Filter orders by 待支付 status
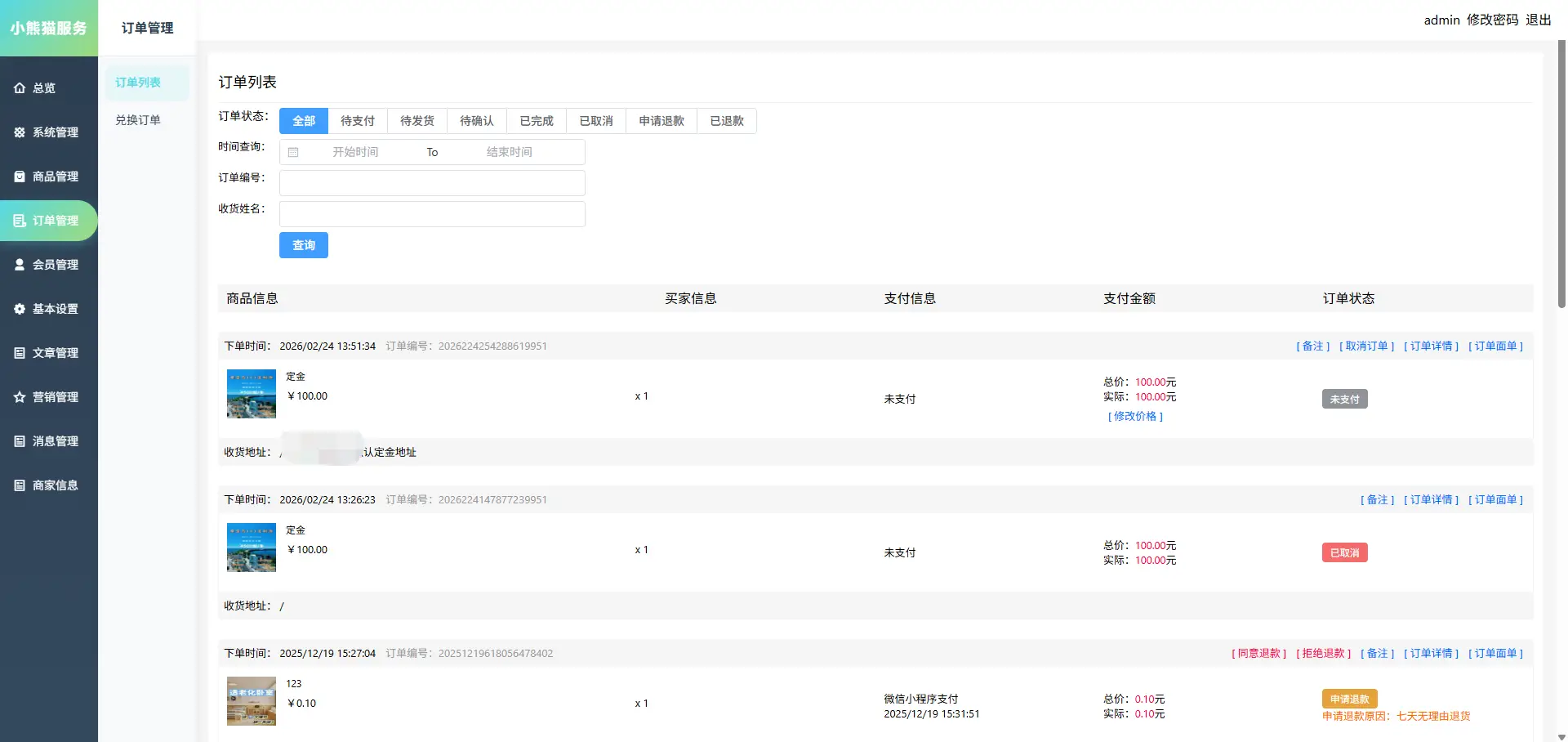1568x742 pixels. point(358,121)
